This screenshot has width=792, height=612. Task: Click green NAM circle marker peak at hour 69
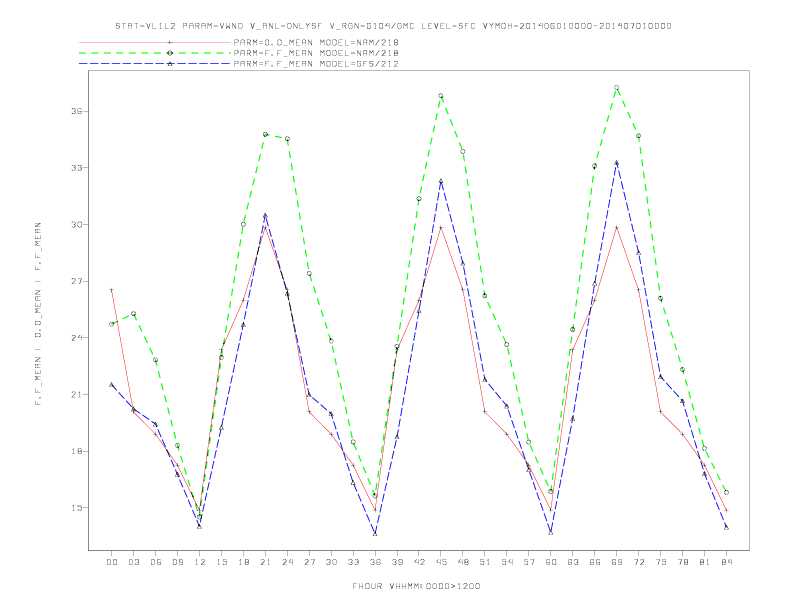point(617,88)
